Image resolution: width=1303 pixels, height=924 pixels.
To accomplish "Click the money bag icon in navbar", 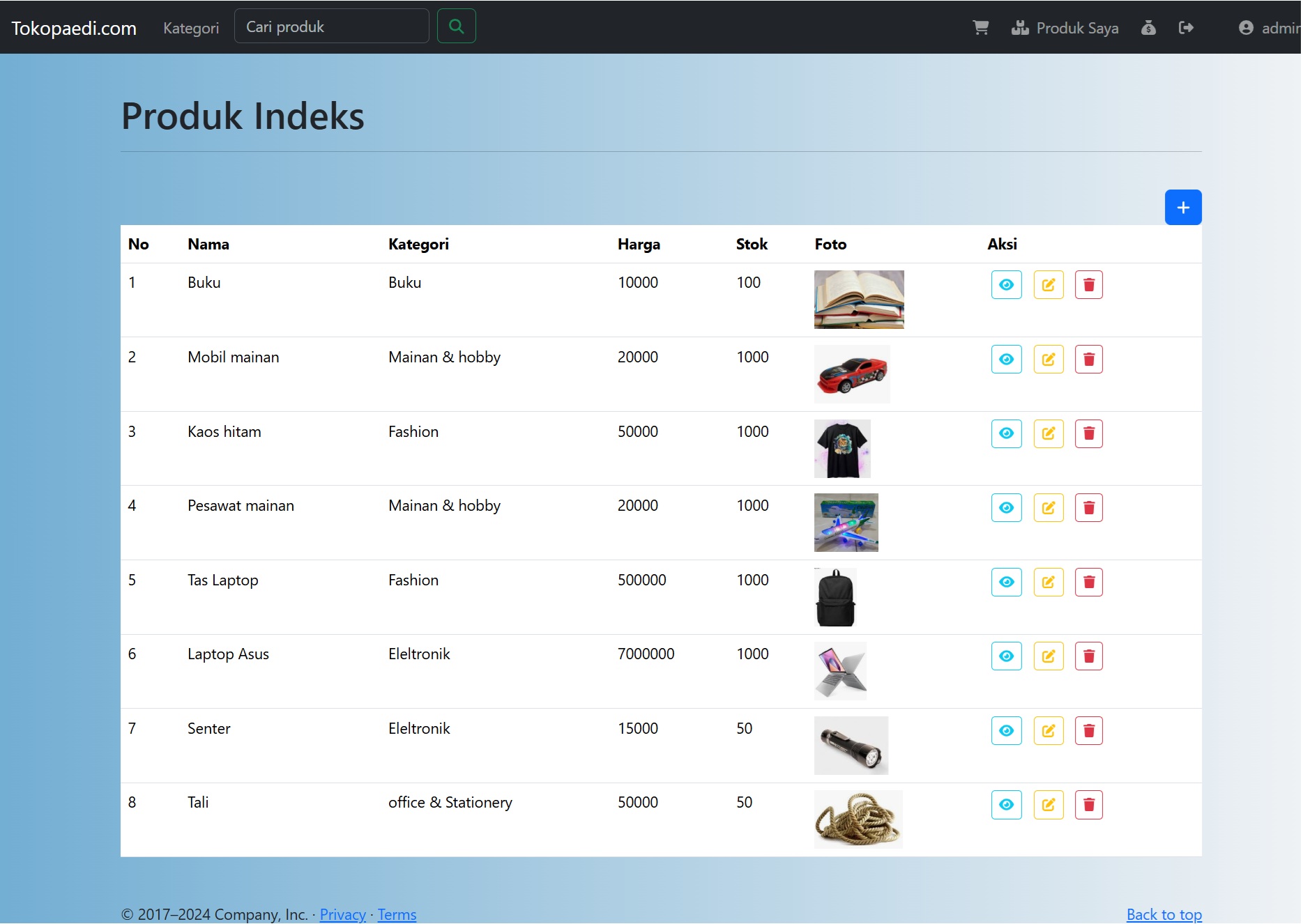I will [x=1148, y=28].
